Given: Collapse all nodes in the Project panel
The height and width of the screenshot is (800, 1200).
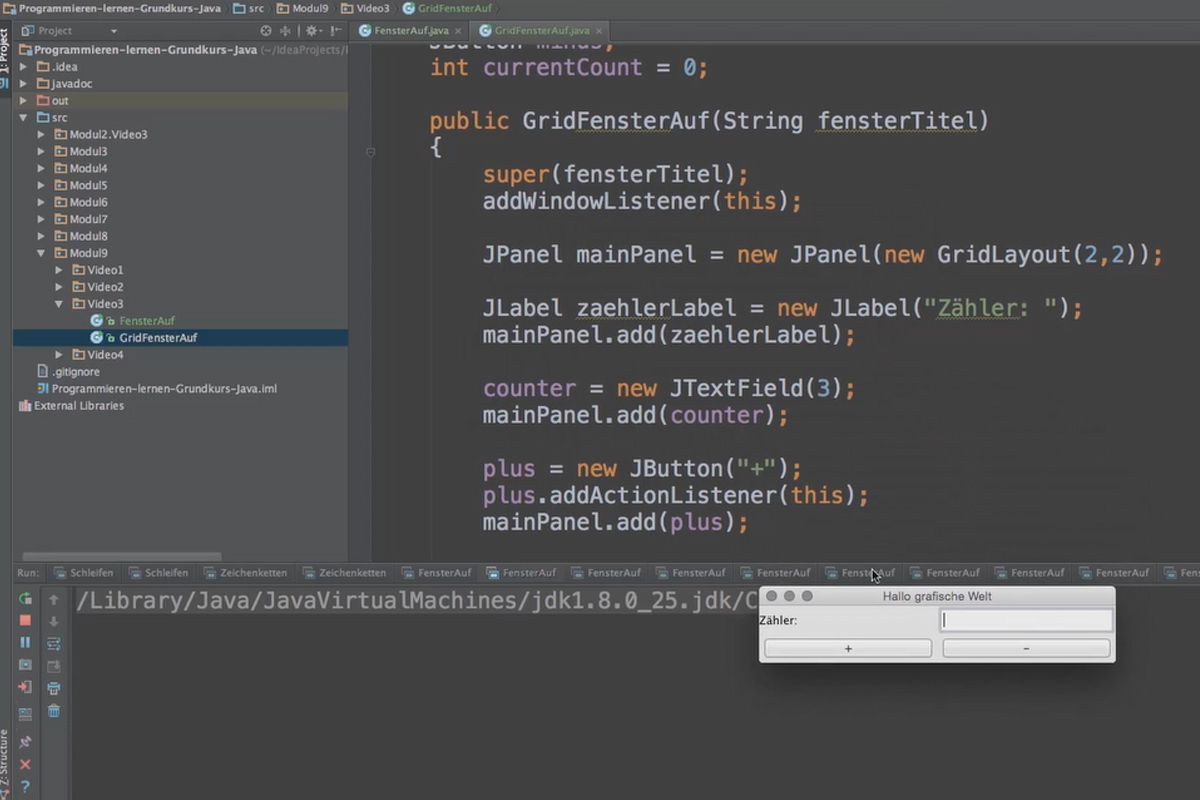Looking at the screenshot, I should point(286,31).
